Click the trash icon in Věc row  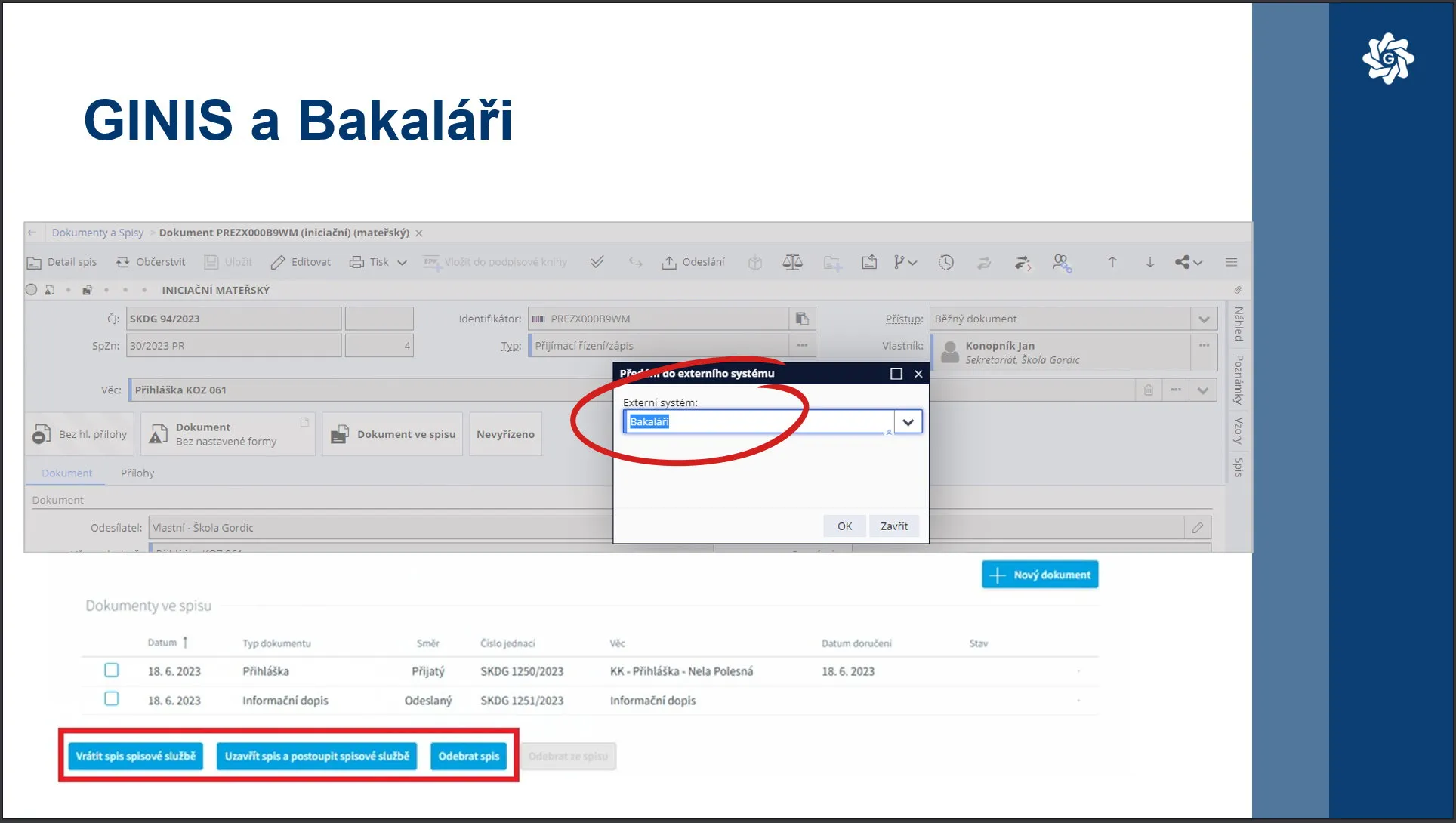click(x=1148, y=390)
